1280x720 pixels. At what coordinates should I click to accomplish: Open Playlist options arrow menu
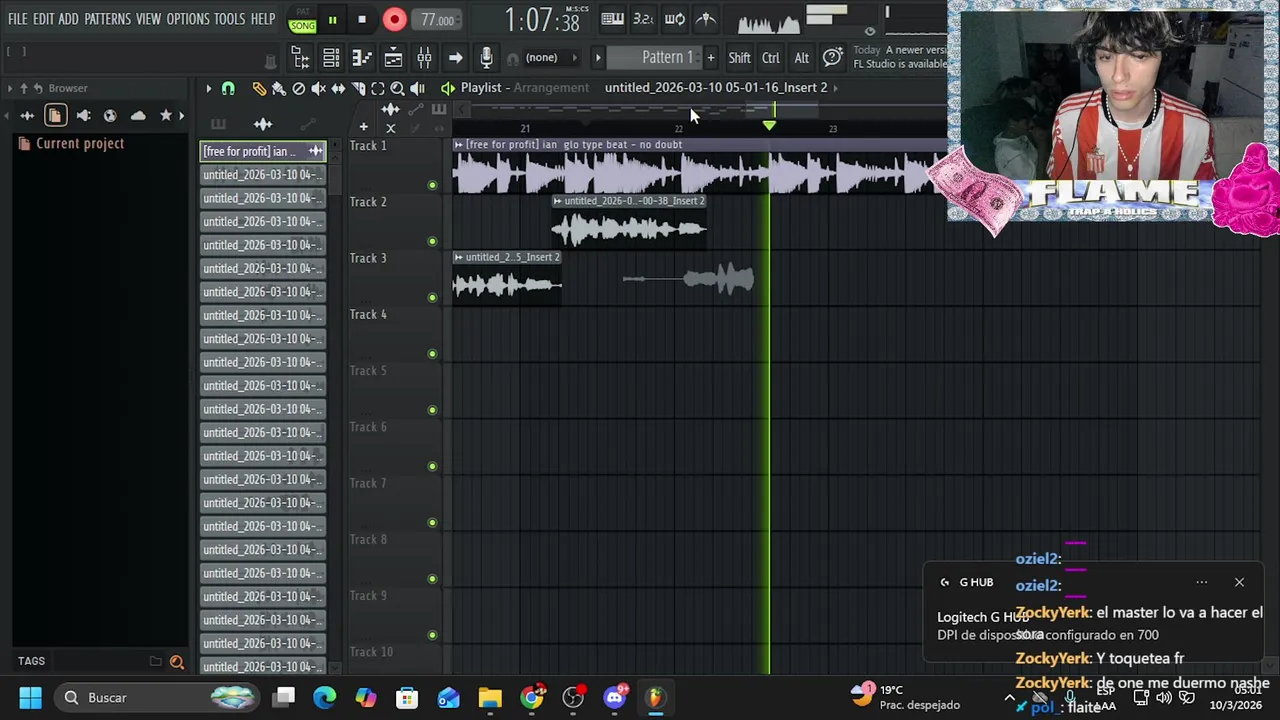[x=208, y=88]
